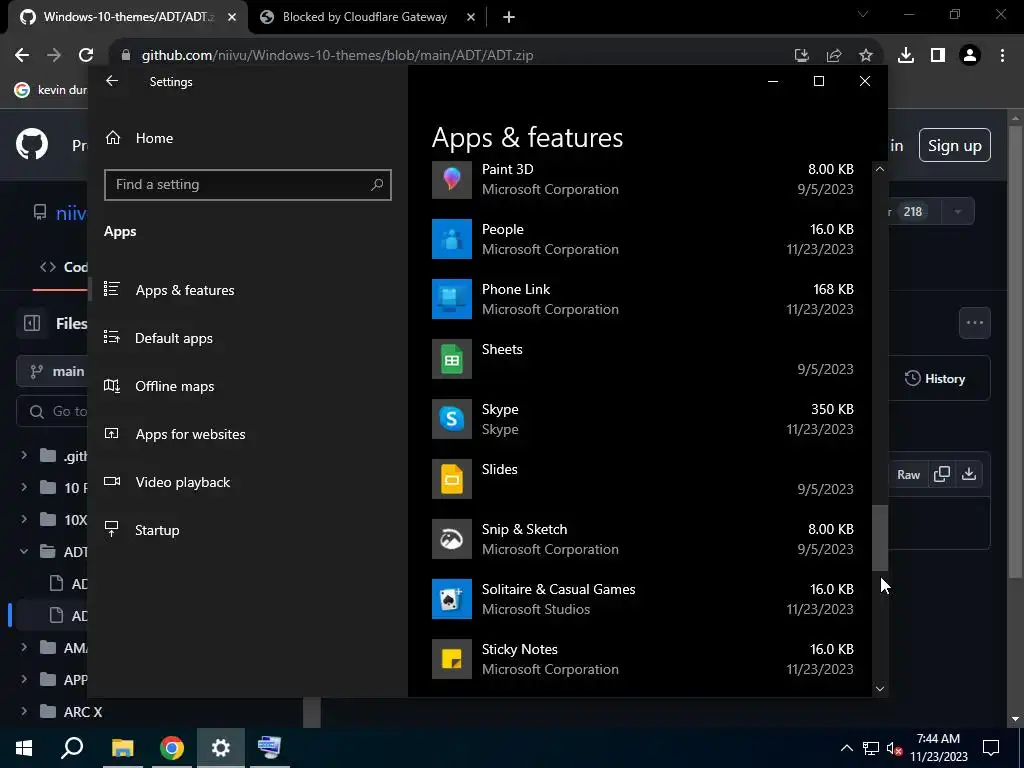1024x768 pixels.
Task: Open Chrome from the taskbar
Action: tap(172, 748)
